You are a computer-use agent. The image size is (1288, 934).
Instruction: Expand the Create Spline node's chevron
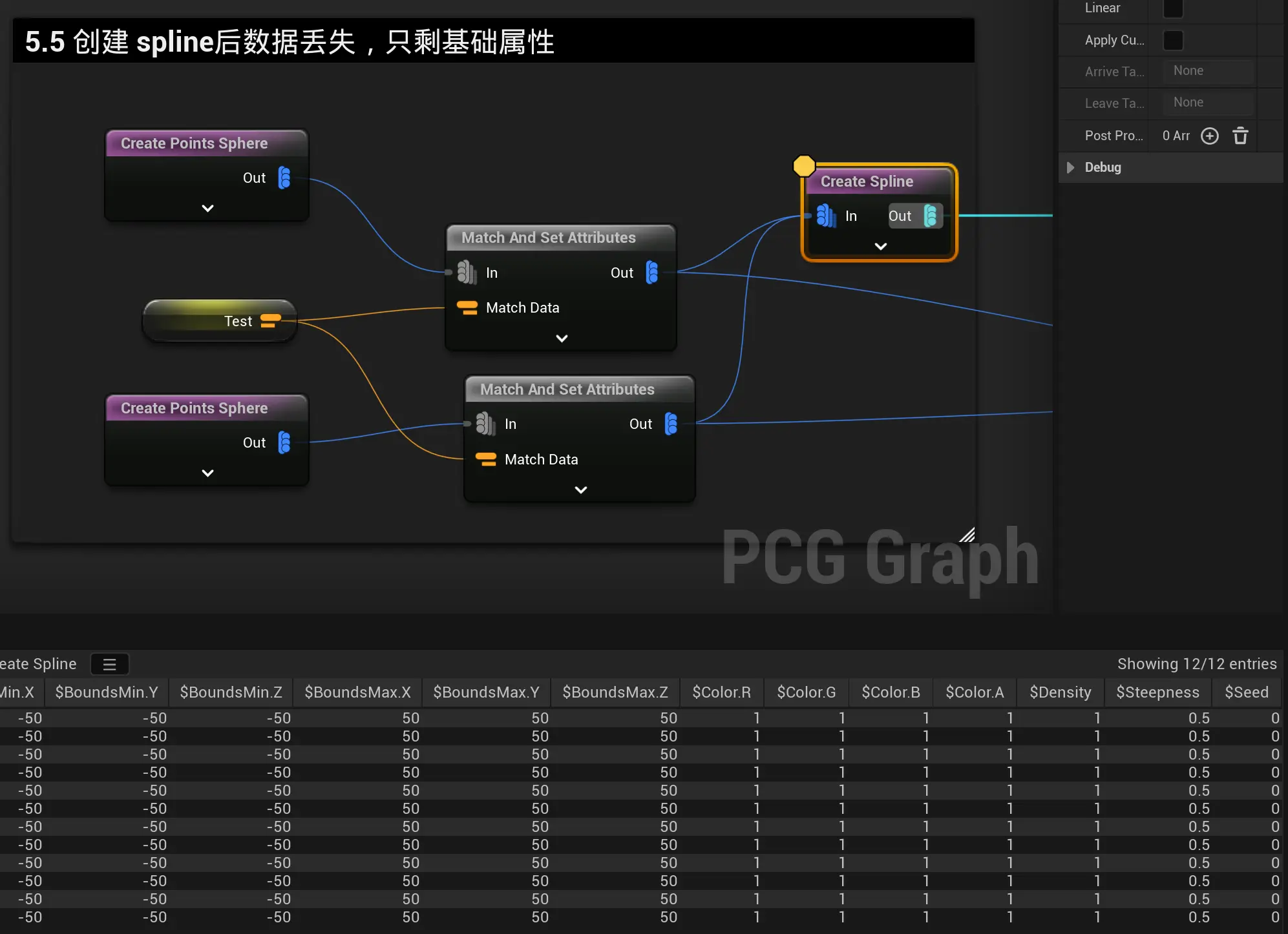point(880,246)
